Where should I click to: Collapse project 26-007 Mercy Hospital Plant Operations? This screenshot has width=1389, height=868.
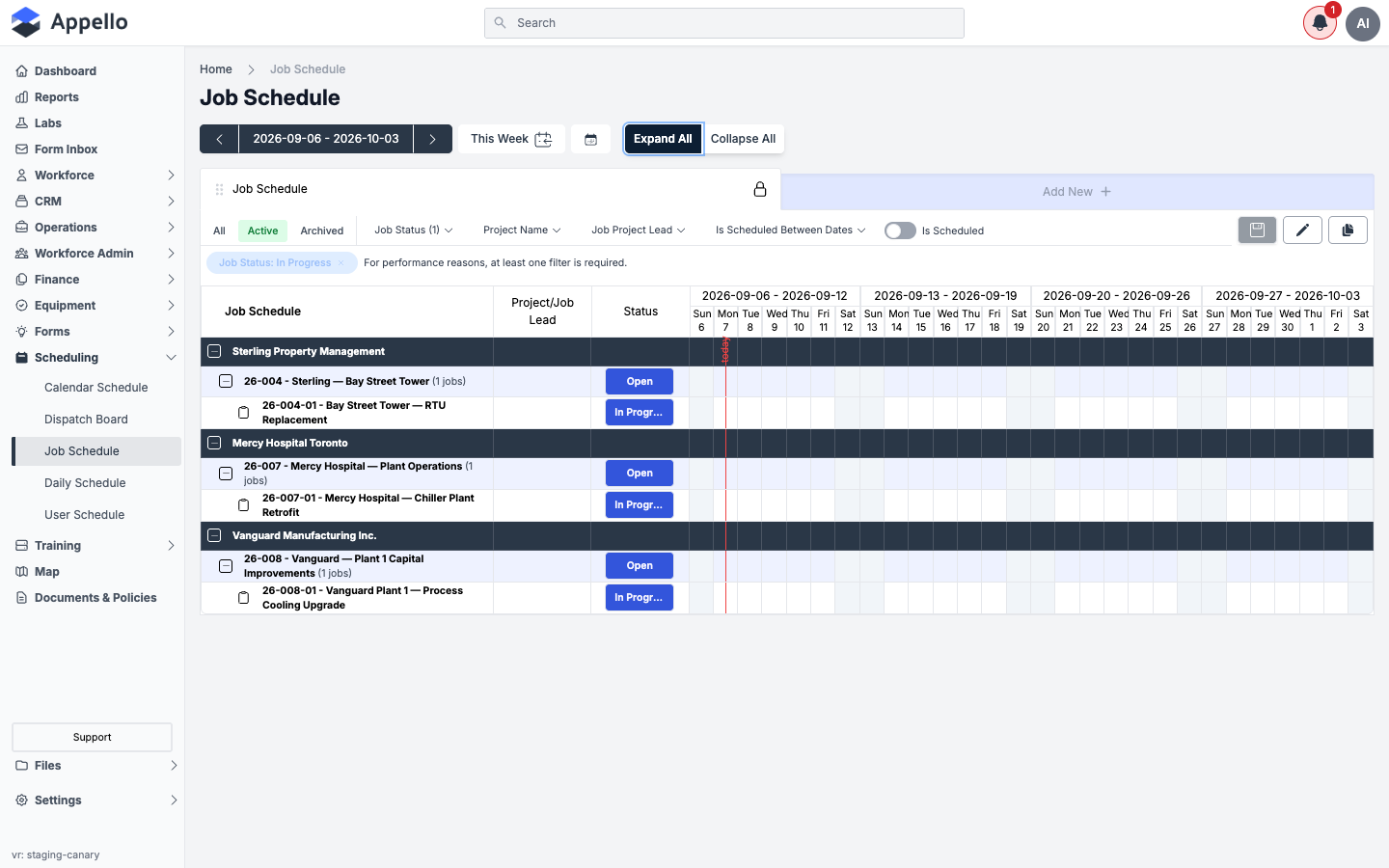coord(226,474)
